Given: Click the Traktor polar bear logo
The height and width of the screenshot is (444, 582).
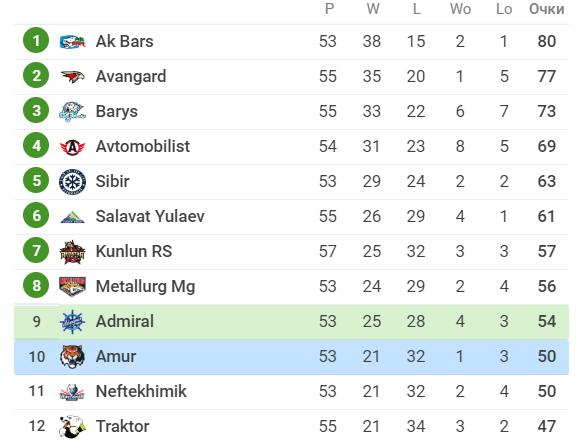Looking at the screenshot, I should click(x=72, y=426).
